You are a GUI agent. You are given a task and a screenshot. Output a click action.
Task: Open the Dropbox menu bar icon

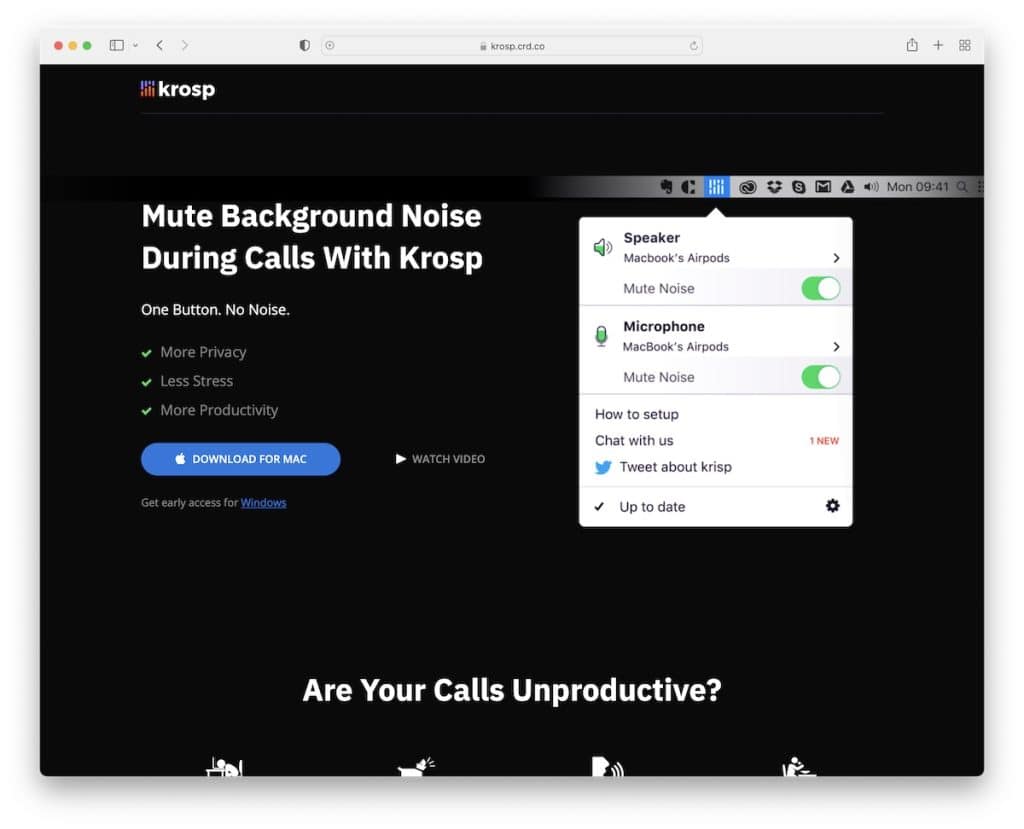(x=775, y=187)
